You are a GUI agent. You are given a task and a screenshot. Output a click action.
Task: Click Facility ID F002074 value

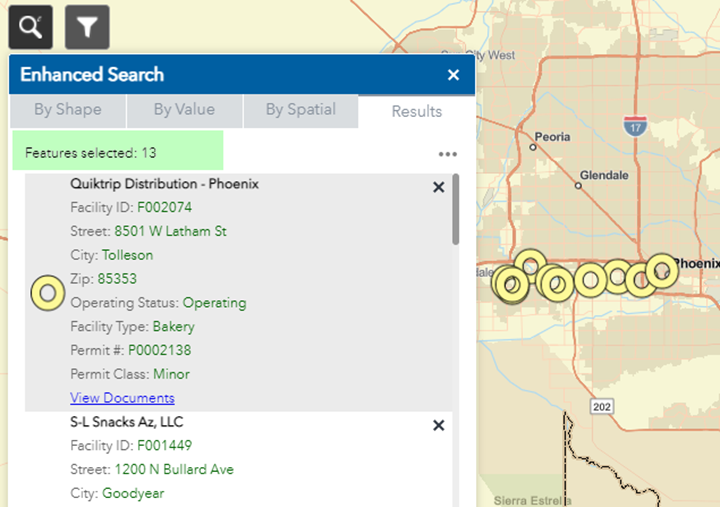pos(164,208)
